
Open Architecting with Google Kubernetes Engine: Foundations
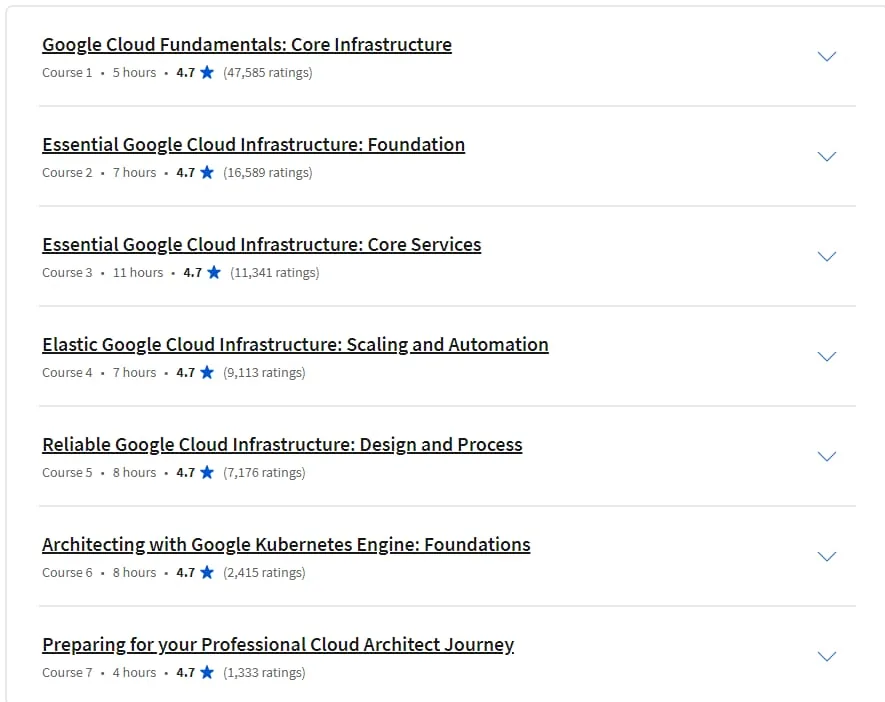click(286, 544)
